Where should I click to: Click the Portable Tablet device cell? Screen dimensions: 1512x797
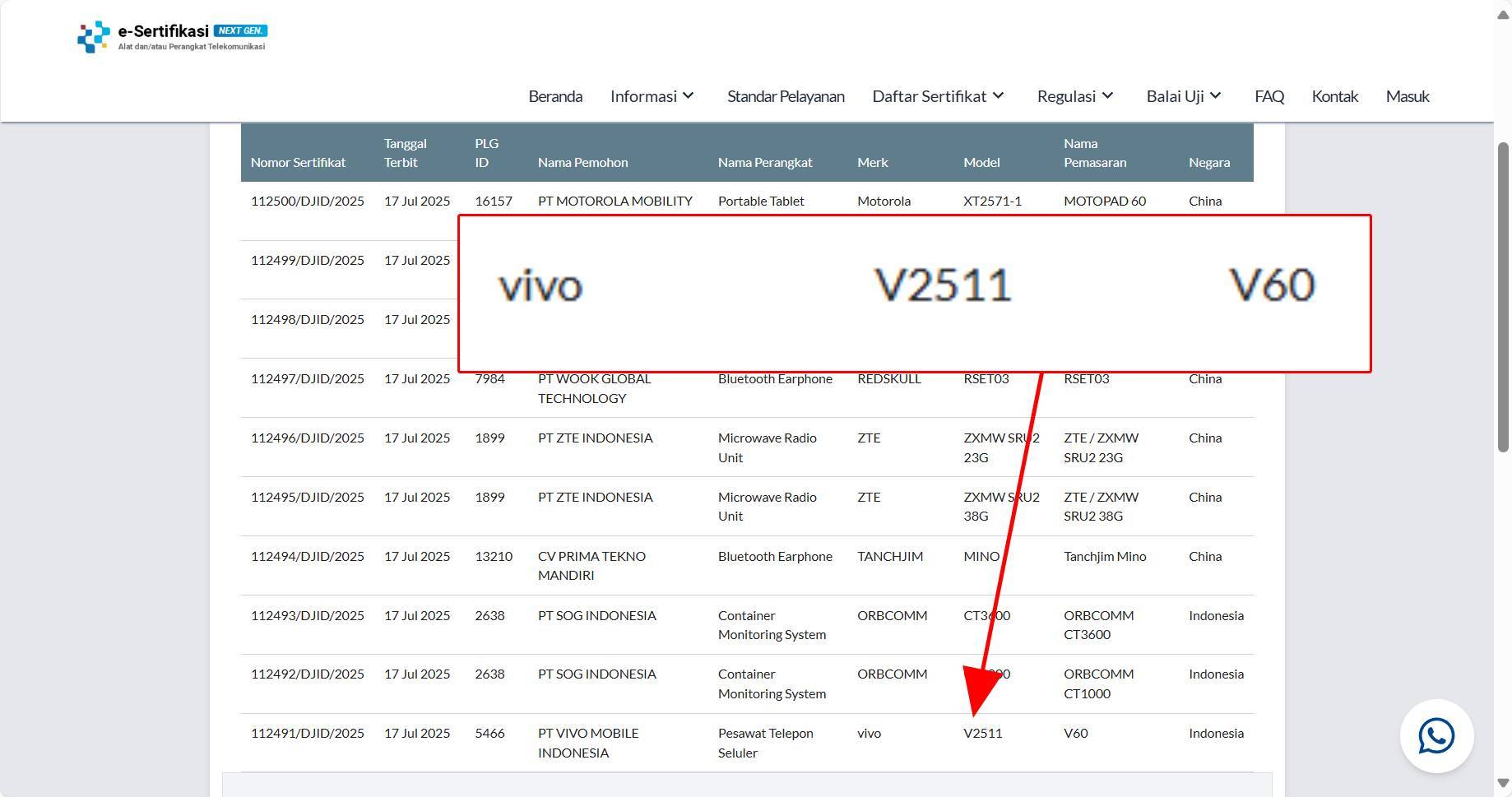761,201
